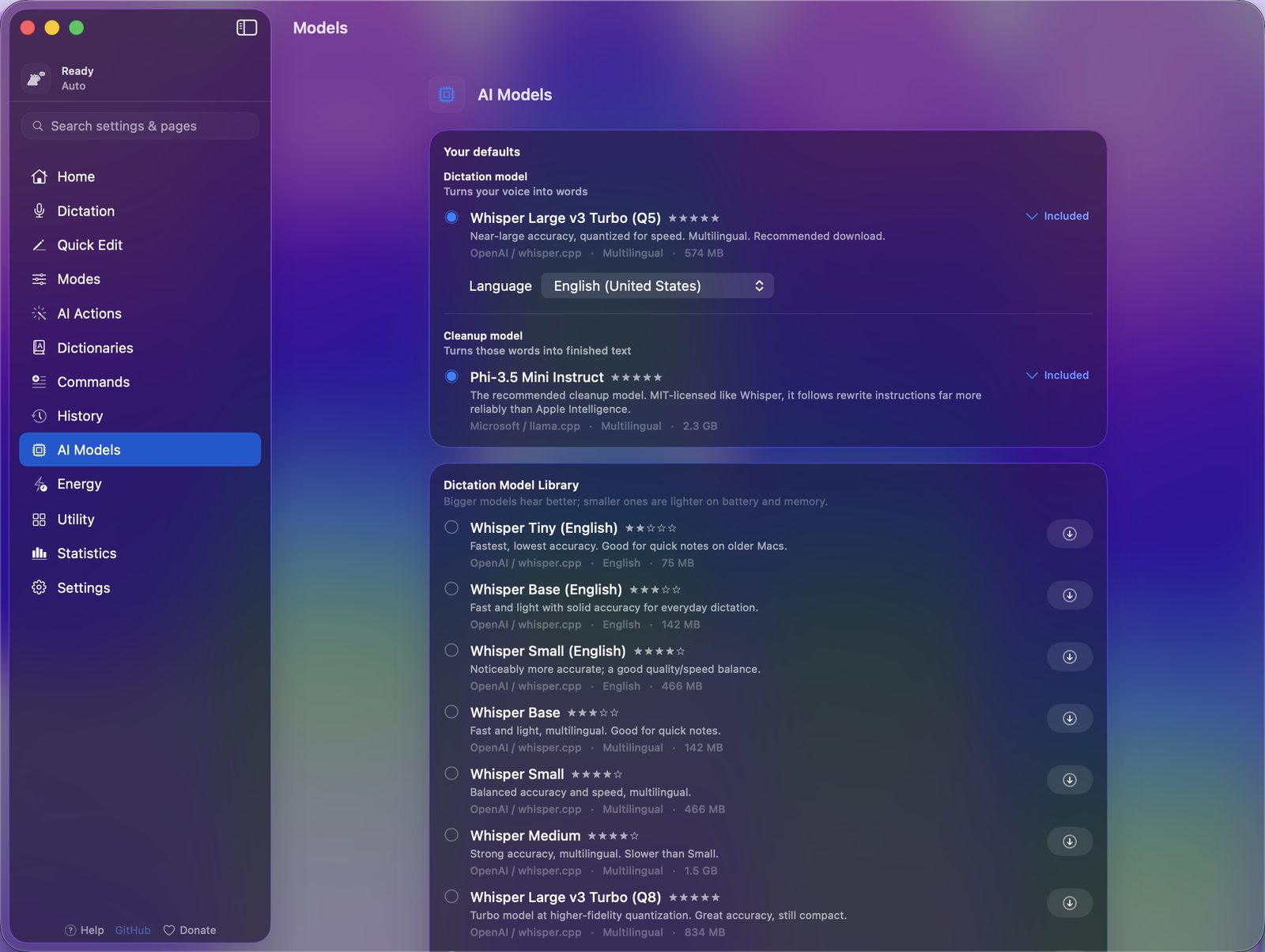
Task: Click the AI Actions sparkle icon
Action: click(x=39, y=313)
